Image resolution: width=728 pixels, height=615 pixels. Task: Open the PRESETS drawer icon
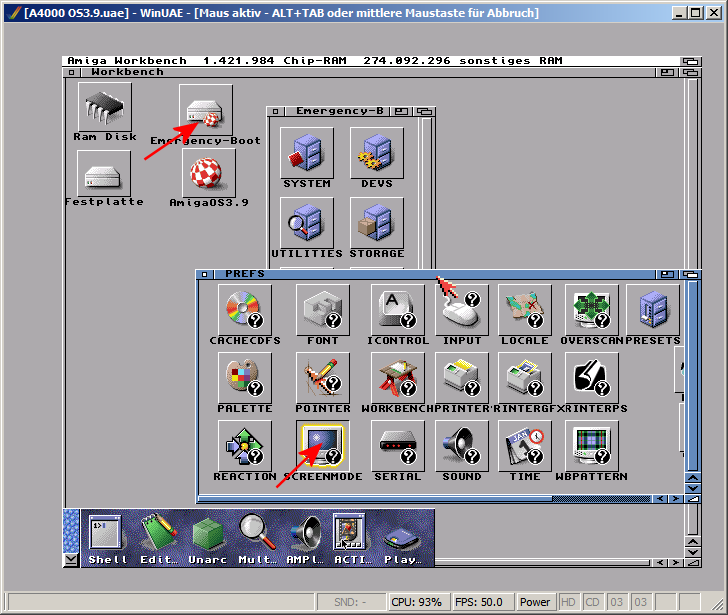point(653,310)
